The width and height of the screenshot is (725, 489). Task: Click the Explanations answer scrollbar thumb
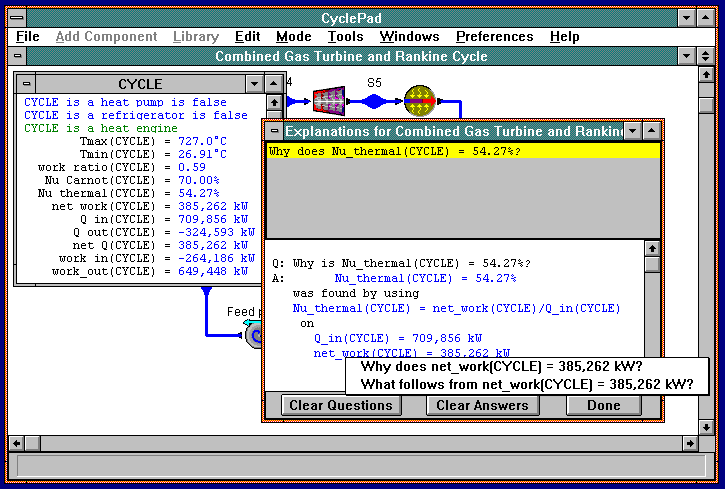652,265
